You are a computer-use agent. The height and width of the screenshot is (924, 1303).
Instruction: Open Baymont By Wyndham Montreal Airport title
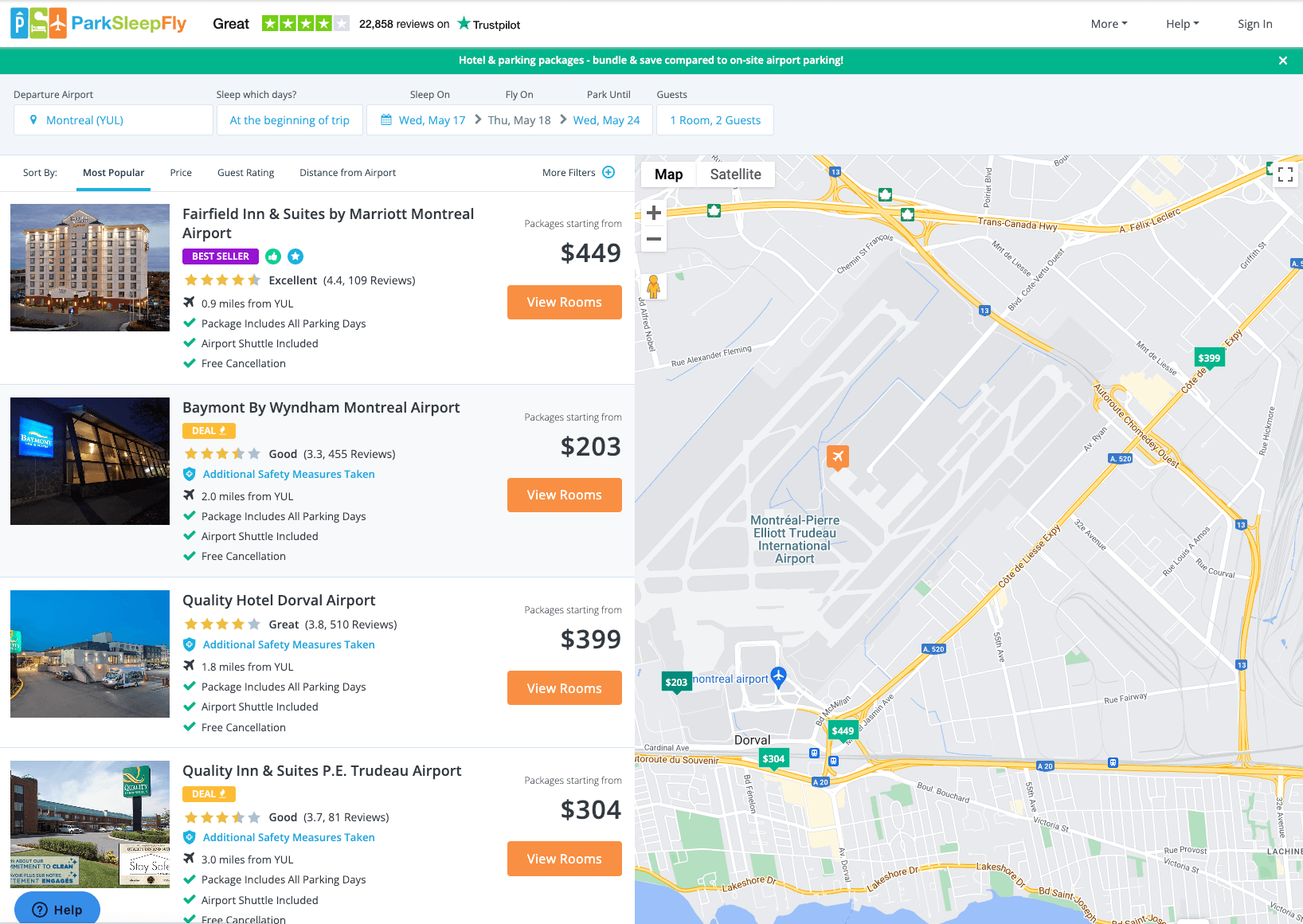[321, 408]
